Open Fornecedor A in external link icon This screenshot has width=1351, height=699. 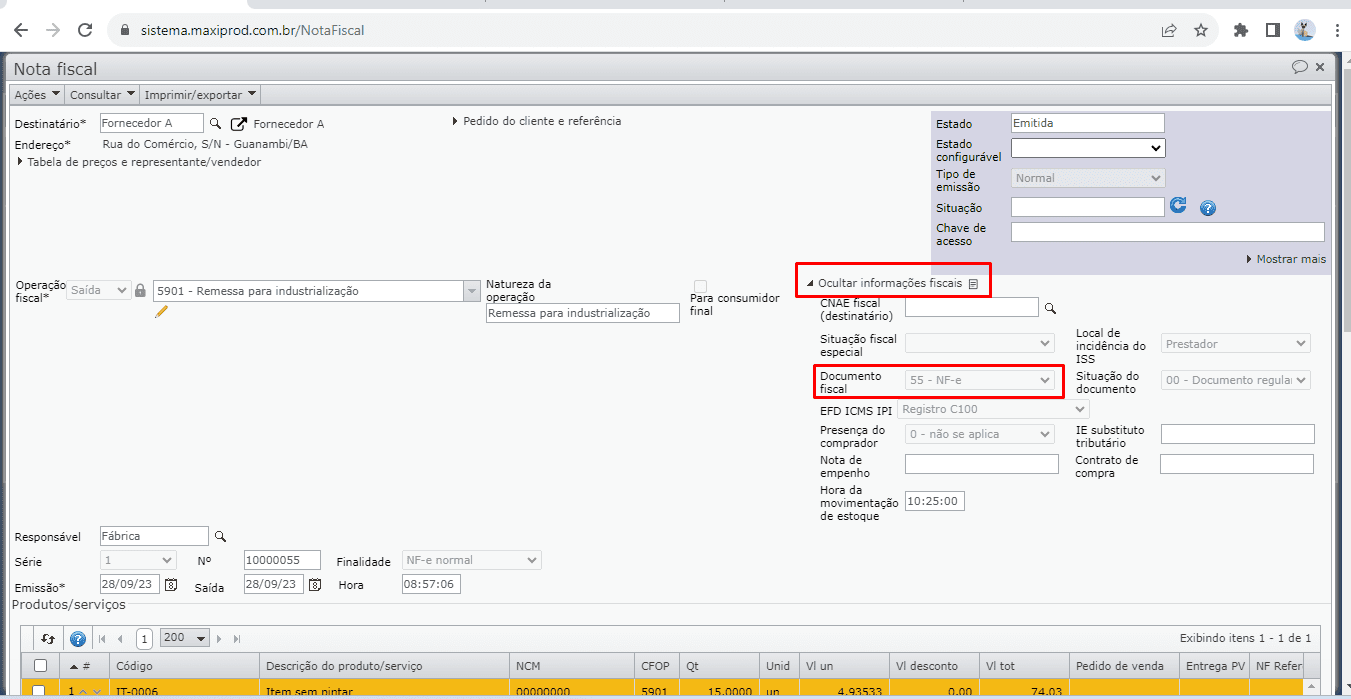pos(239,124)
